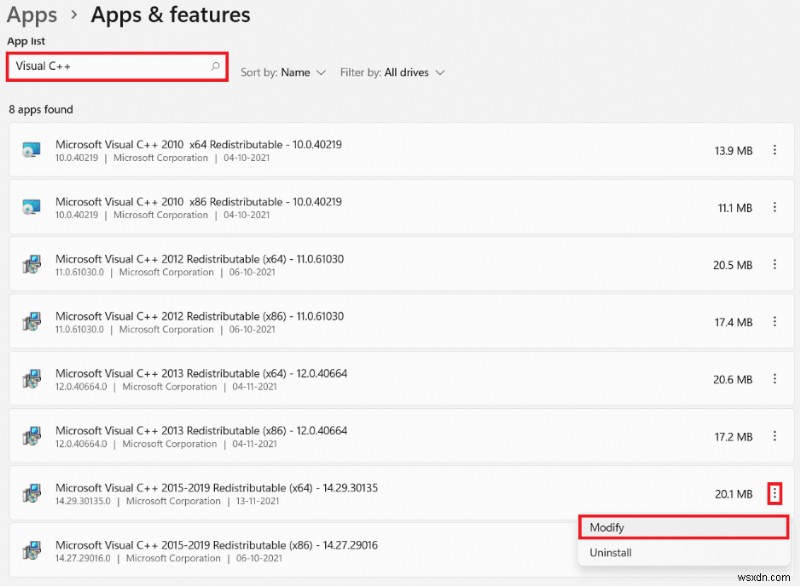Click the 20.1 MB size value

(x=734, y=494)
